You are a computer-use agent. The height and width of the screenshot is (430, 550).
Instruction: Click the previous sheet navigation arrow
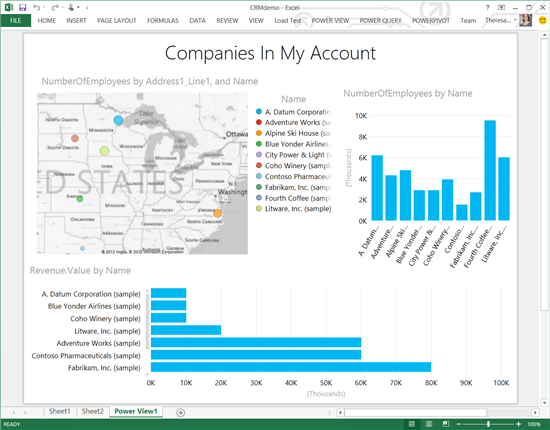pos(14,412)
